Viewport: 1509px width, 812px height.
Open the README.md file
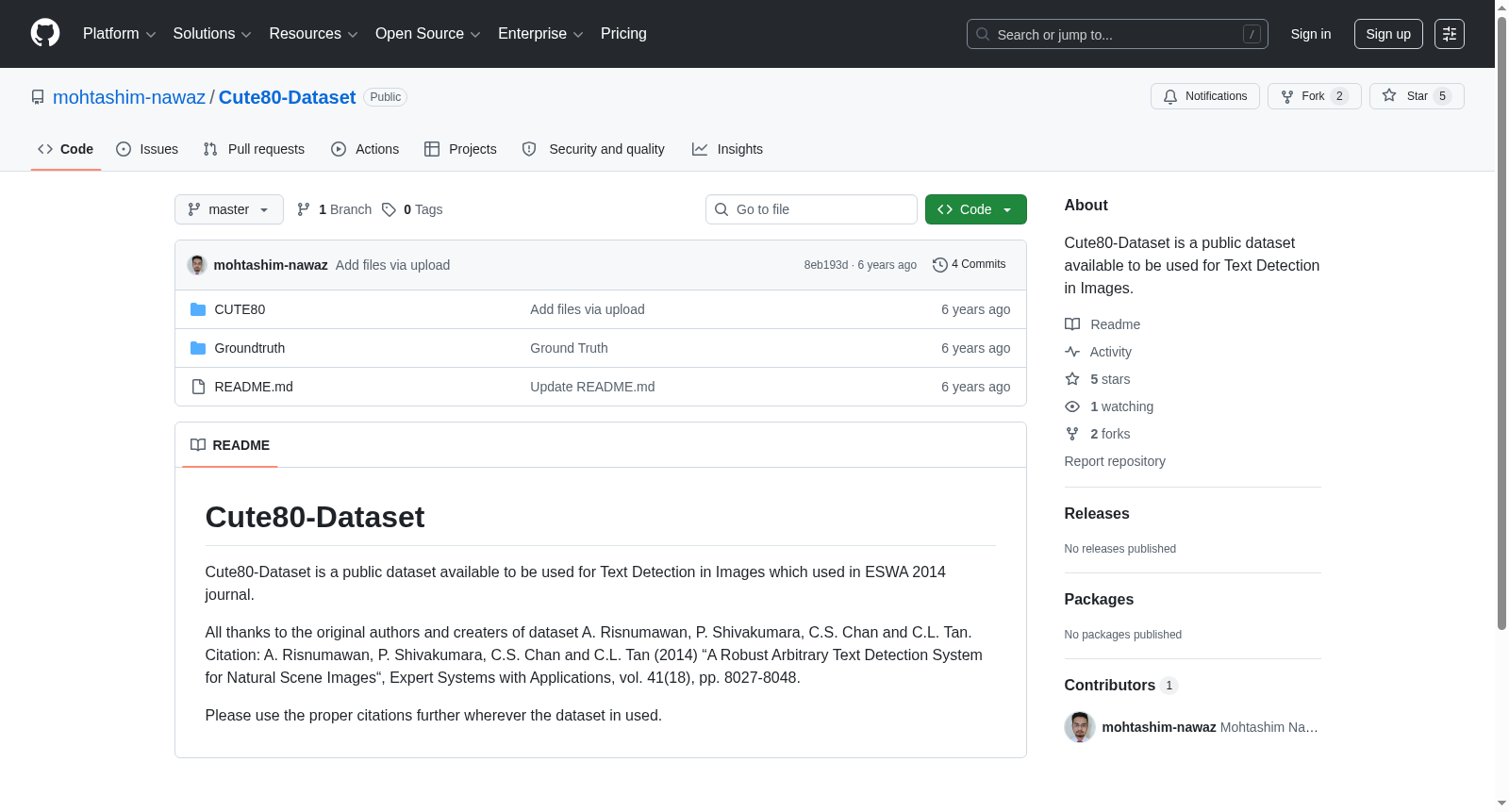(254, 387)
